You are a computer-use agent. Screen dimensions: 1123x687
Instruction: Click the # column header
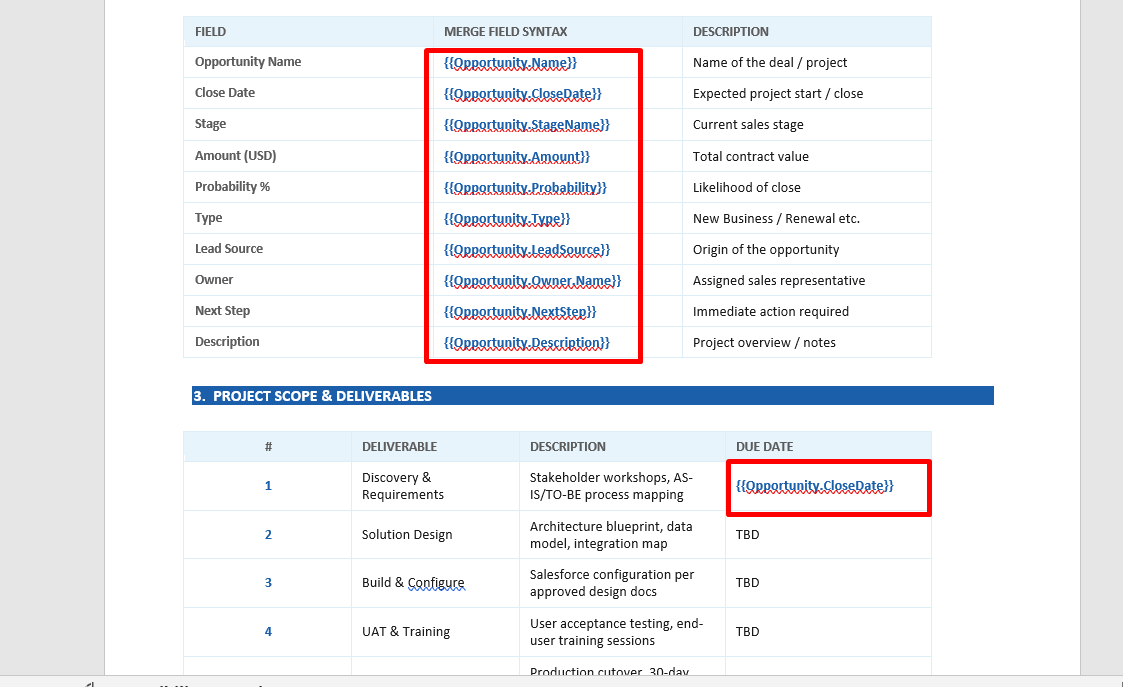click(268, 446)
